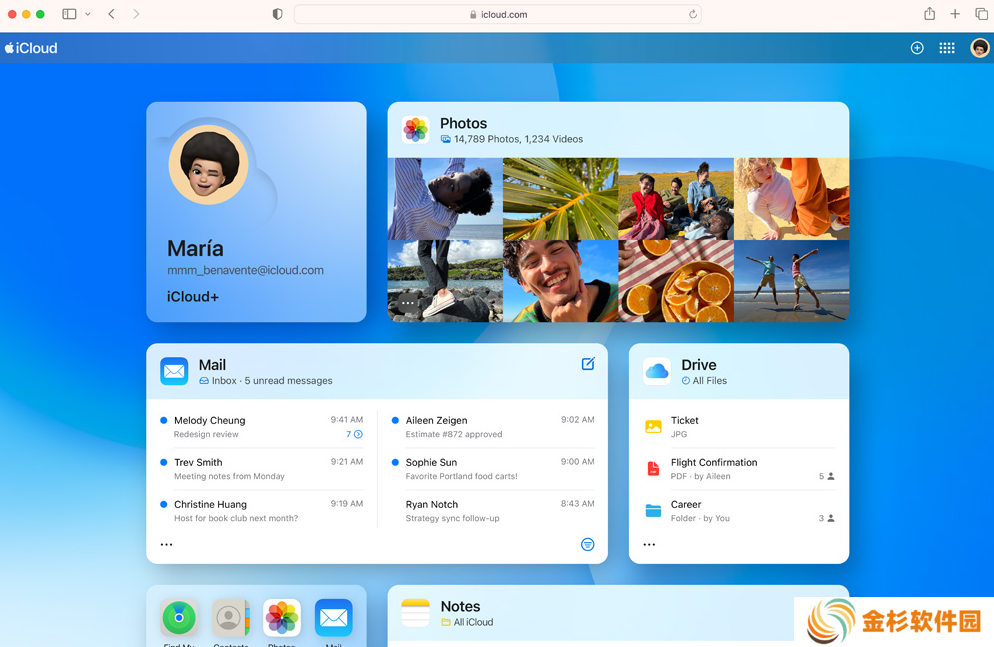994x647 pixels.
Task: Open more options ellipsis in Drive tile
Action: point(649,544)
